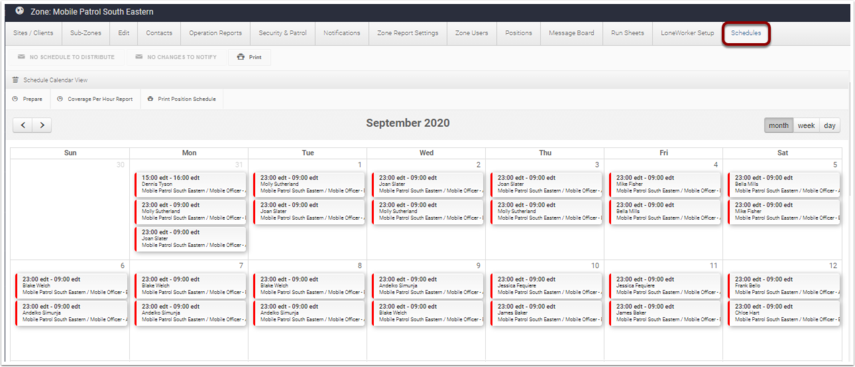Open the Run Sheets tab
The height and width of the screenshot is (367, 855).
click(627, 33)
